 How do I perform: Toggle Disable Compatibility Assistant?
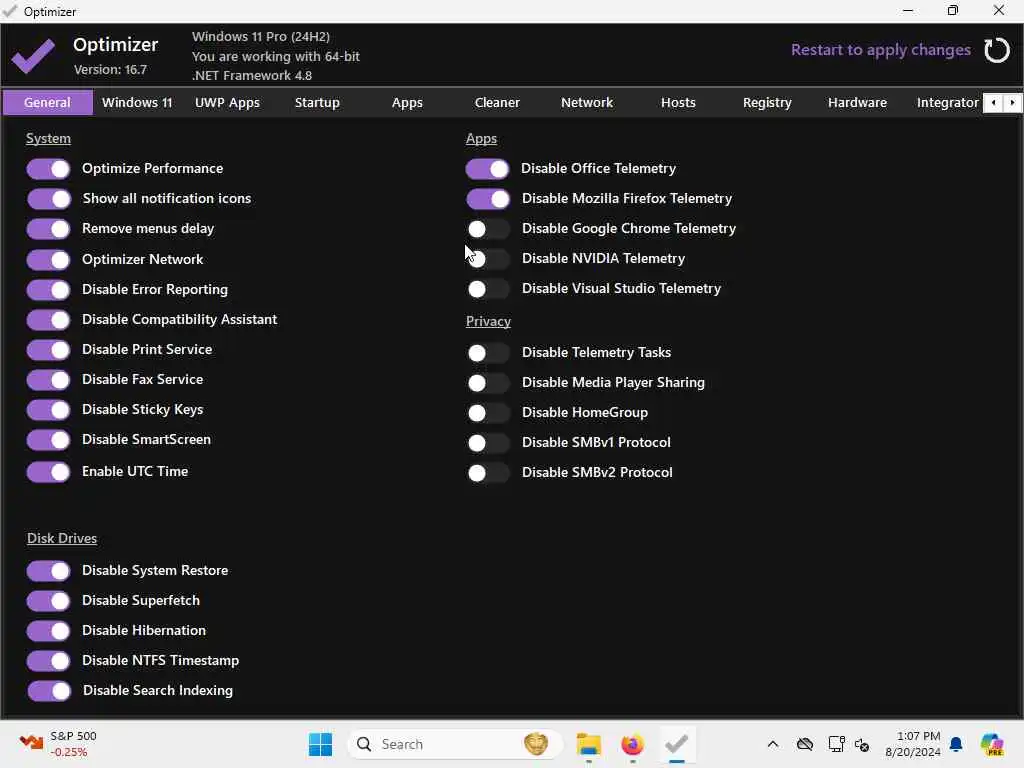[x=48, y=320]
